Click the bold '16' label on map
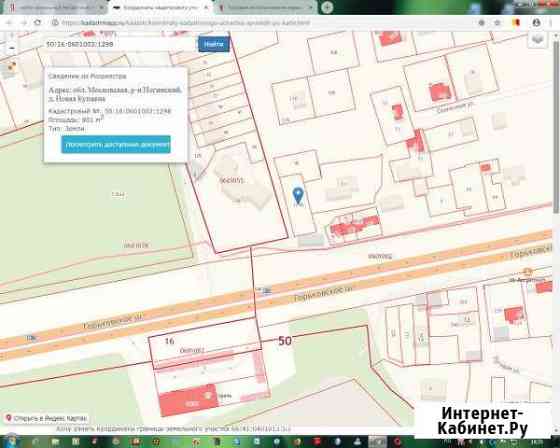 point(169,341)
